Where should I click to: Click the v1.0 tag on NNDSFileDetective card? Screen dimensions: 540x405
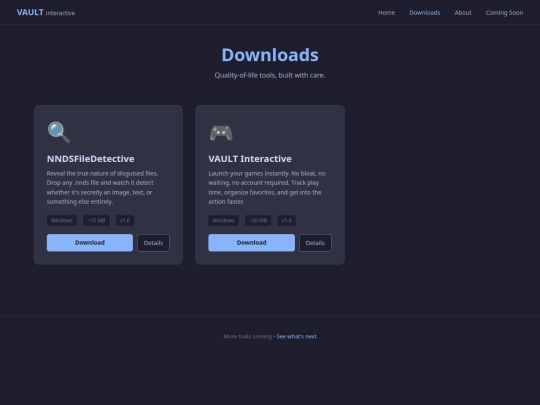(x=125, y=220)
